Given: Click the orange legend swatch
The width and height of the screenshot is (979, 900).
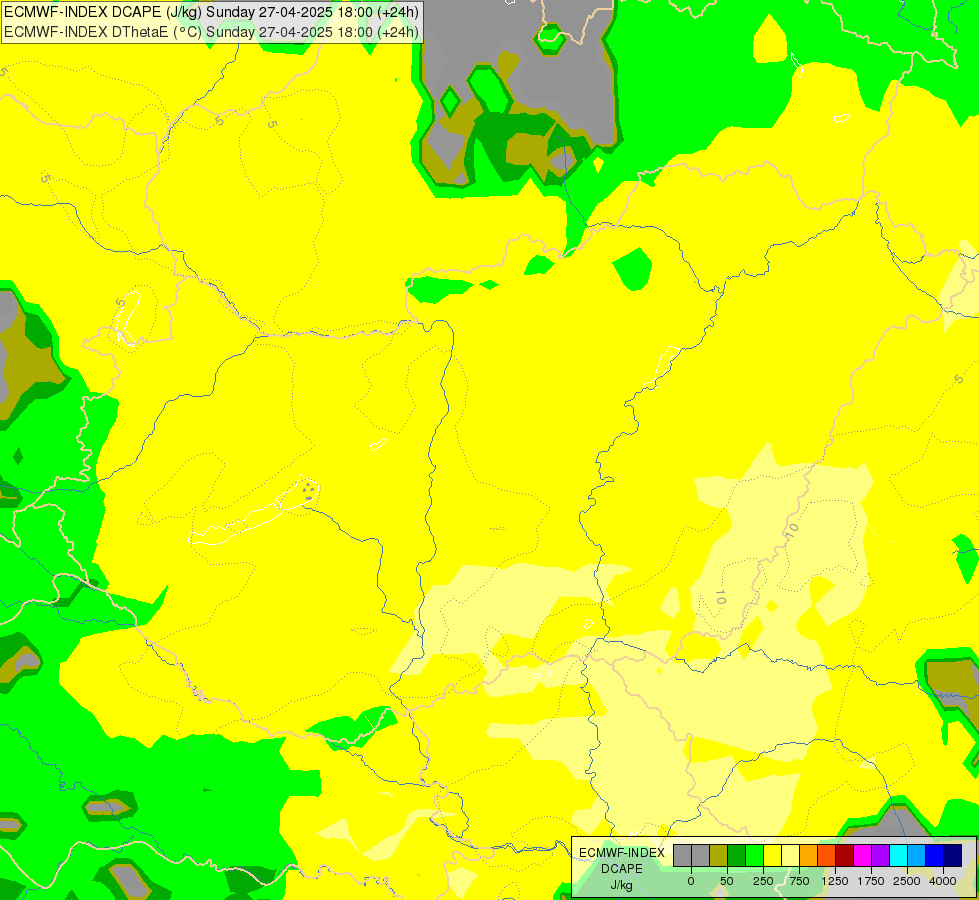Looking at the screenshot, I should click(x=809, y=856).
